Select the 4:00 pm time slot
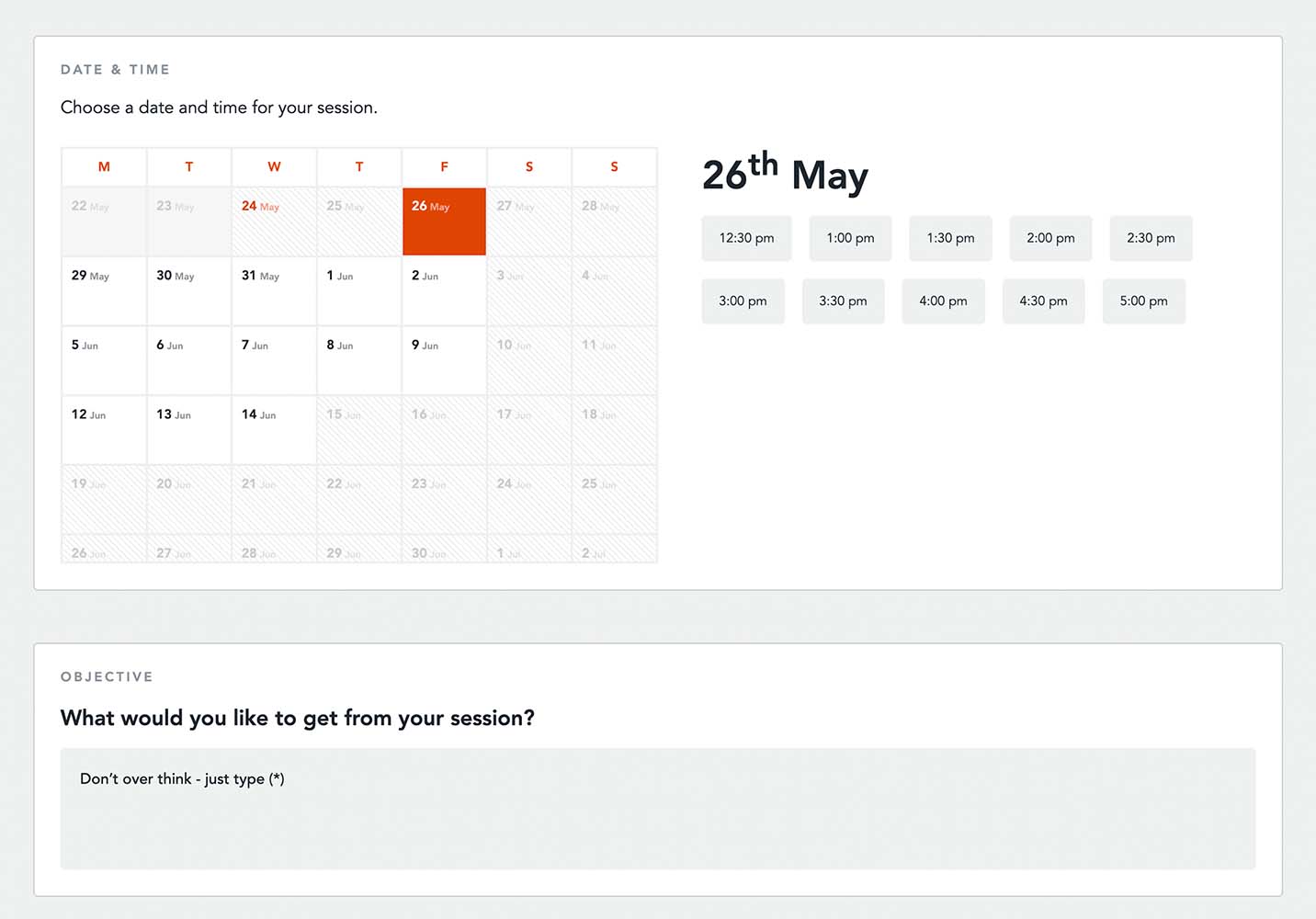 (943, 301)
